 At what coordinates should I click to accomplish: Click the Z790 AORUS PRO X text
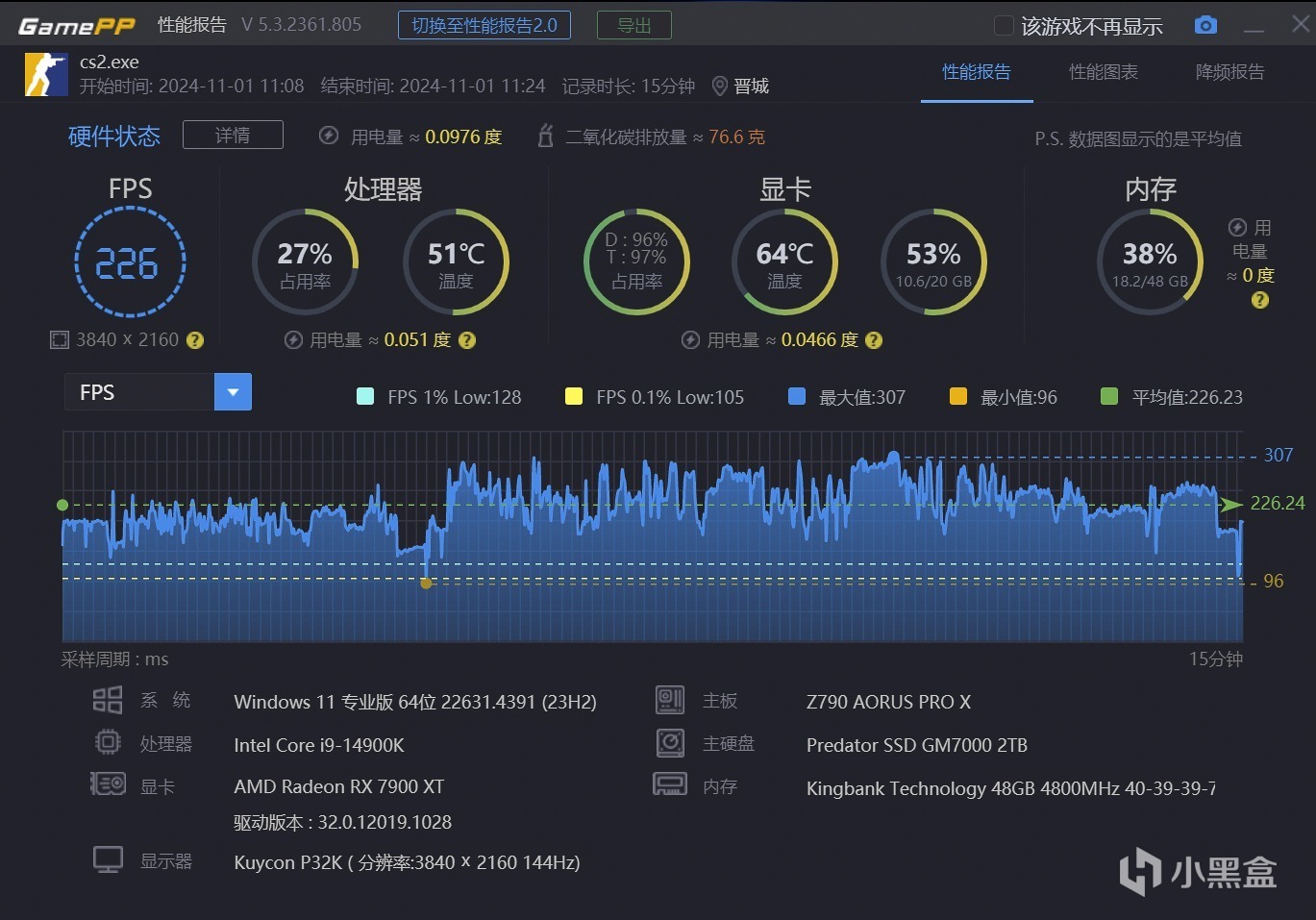coord(888,702)
